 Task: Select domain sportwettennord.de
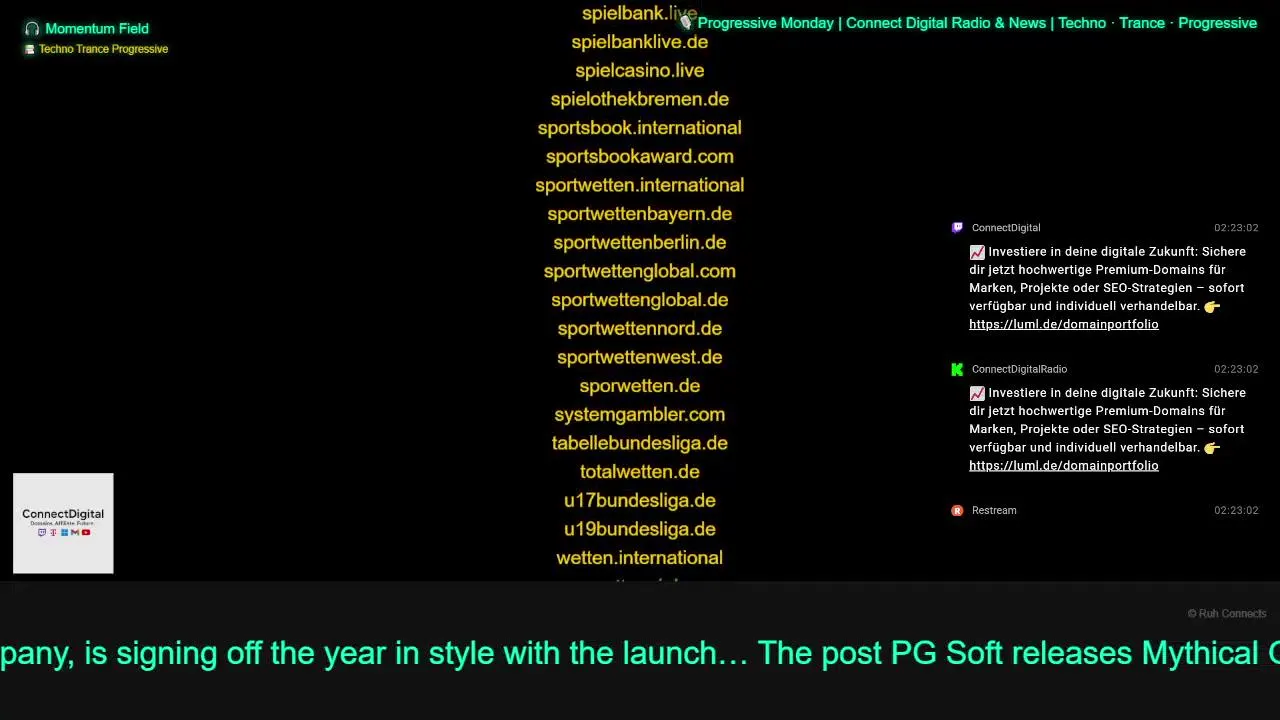click(640, 329)
